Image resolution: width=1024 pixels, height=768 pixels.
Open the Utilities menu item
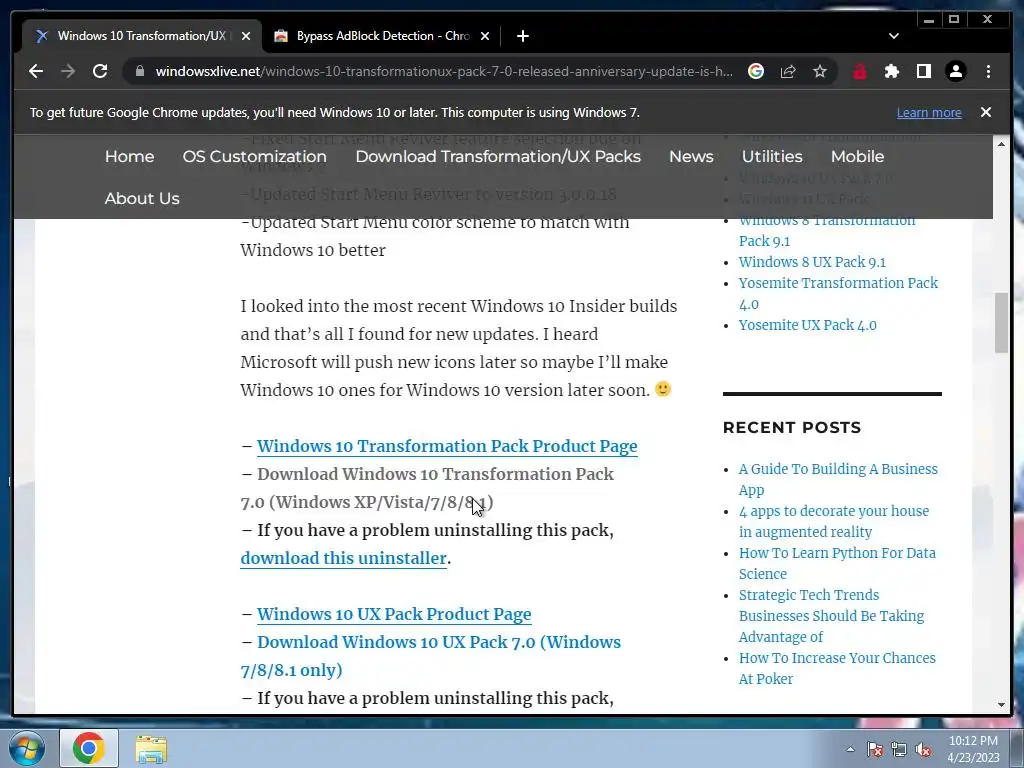point(772,157)
